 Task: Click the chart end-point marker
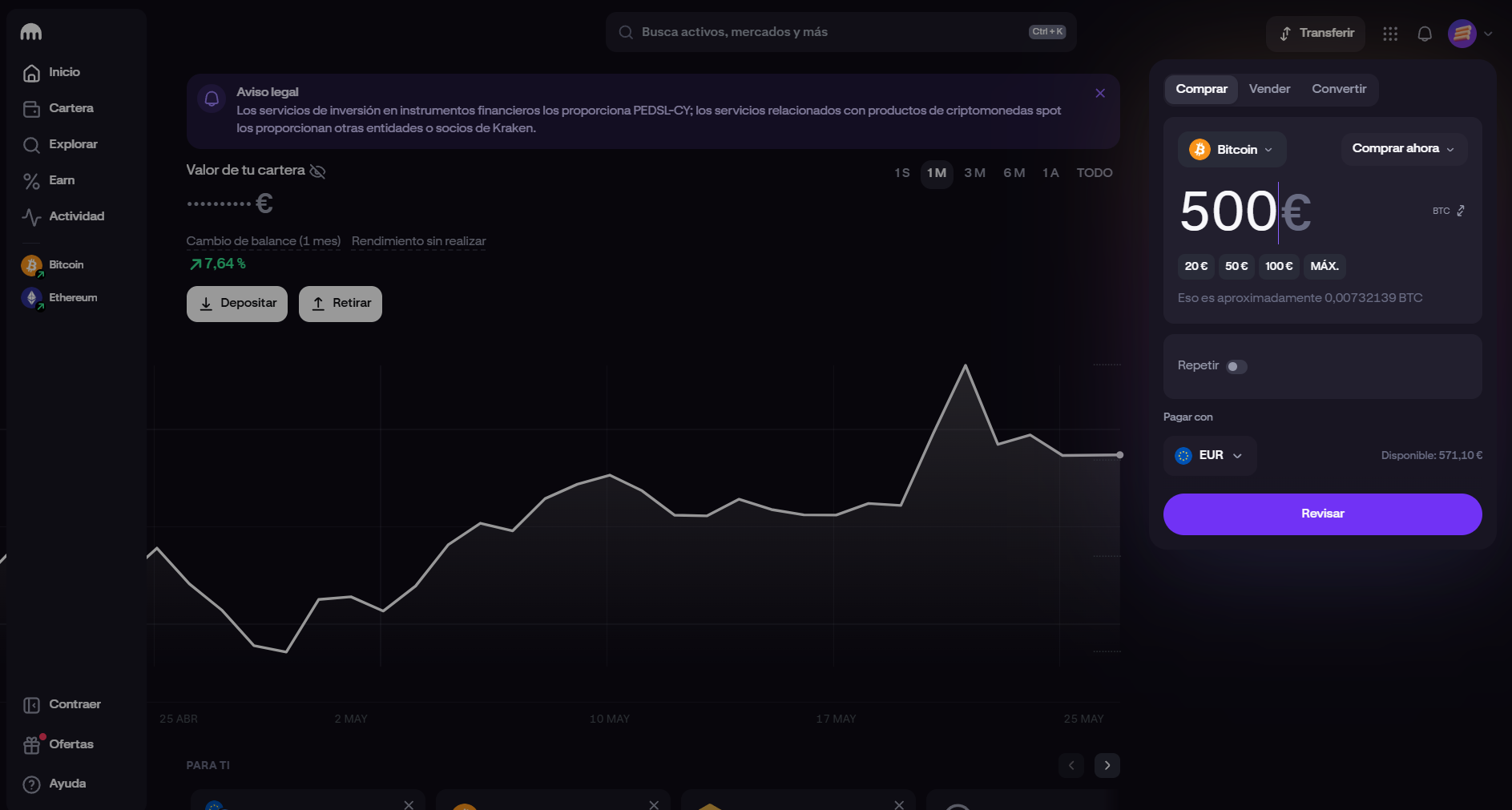pyautogui.click(x=1119, y=455)
